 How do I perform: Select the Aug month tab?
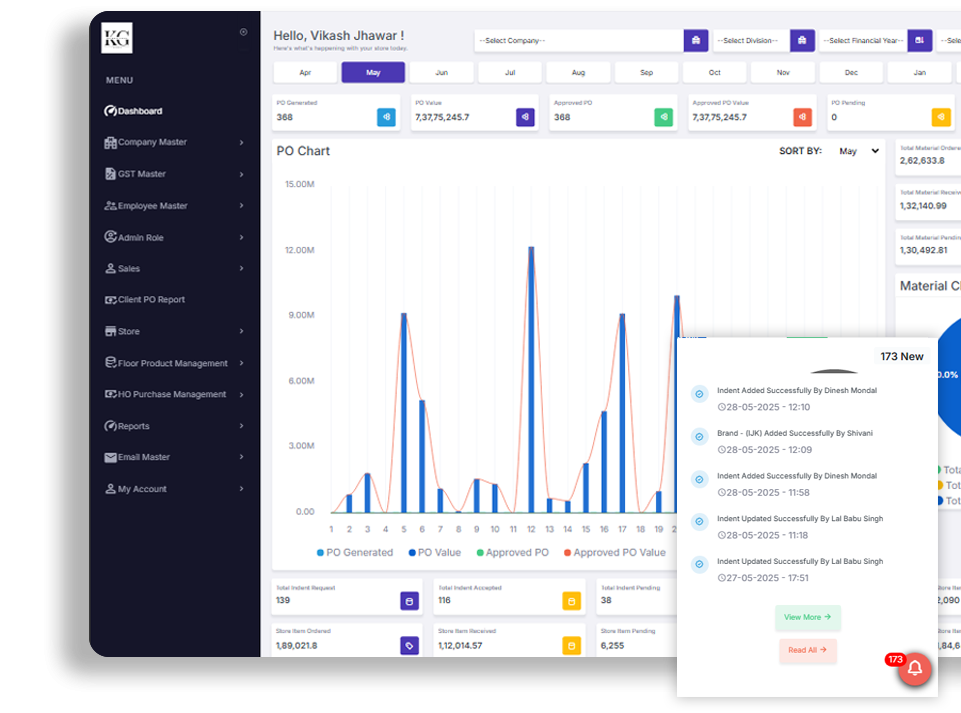point(578,73)
